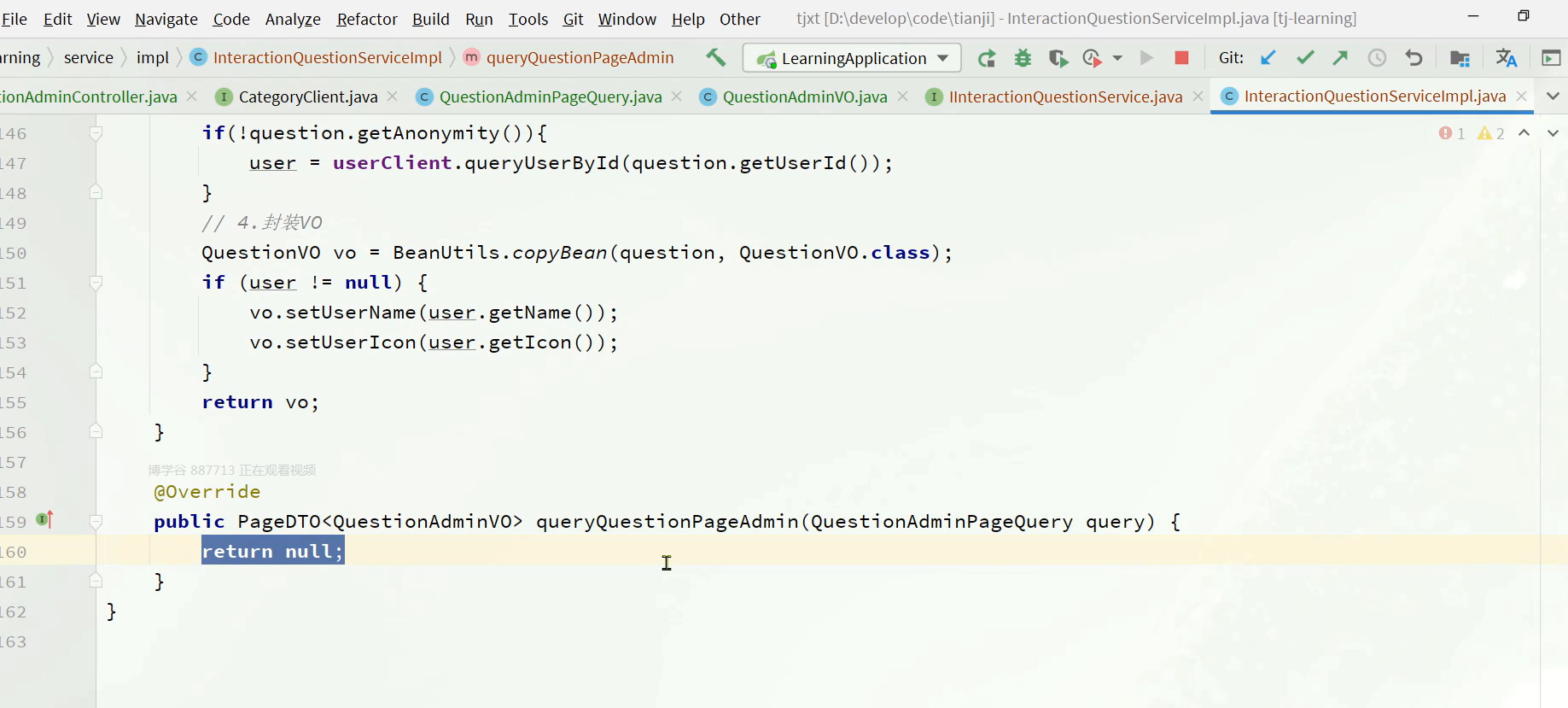Open Git history clock icon
The width and height of the screenshot is (1568, 708).
point(1377,58)
